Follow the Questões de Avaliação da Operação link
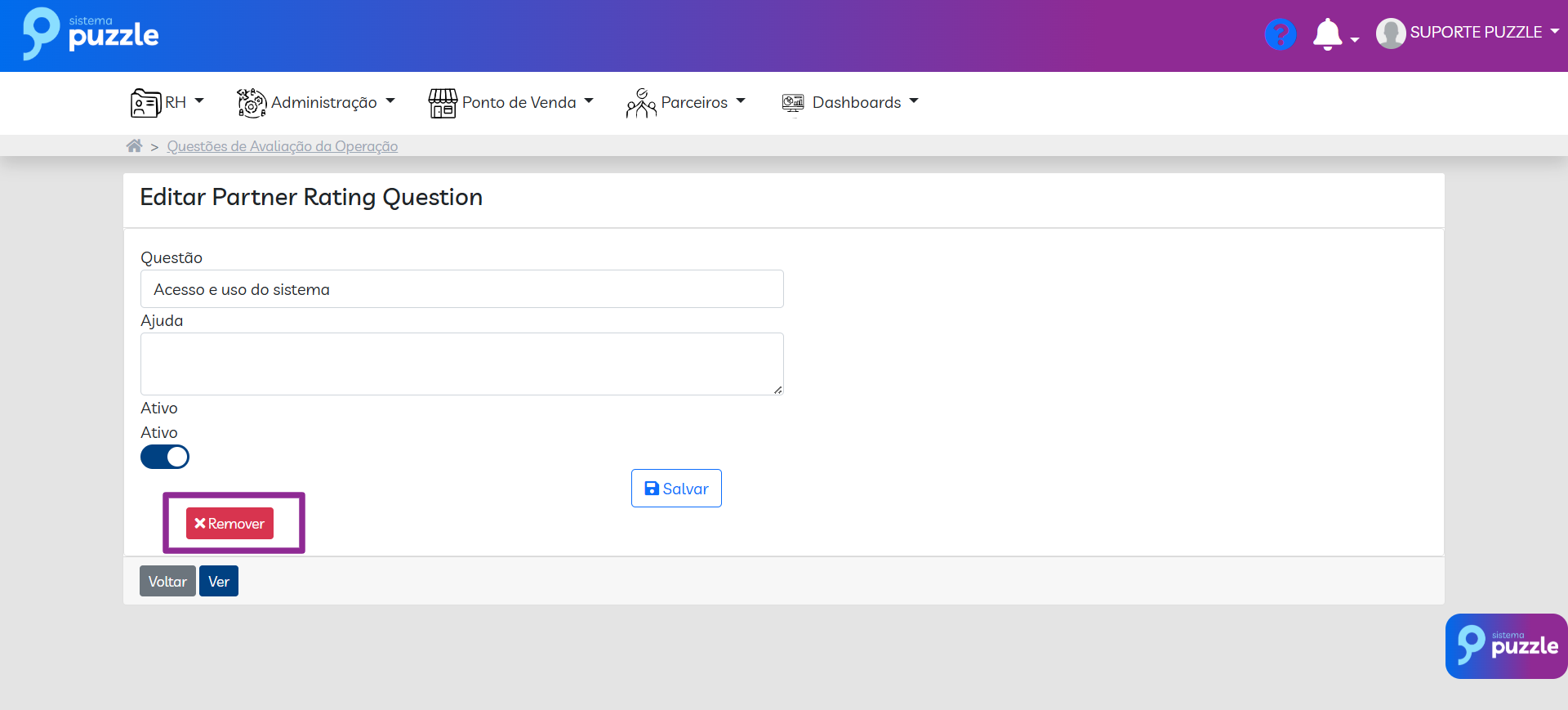Viewport: 1568px width, 710px height. tap(283, 146)
